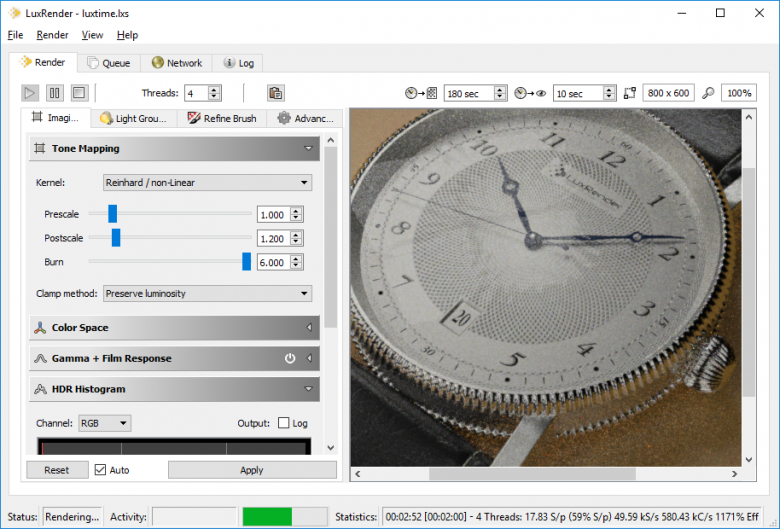Image resolution: width=780 pixels, height=529 pixels.
Task: Click the imaging panel scroll down arrow
Action: point(331,447)
